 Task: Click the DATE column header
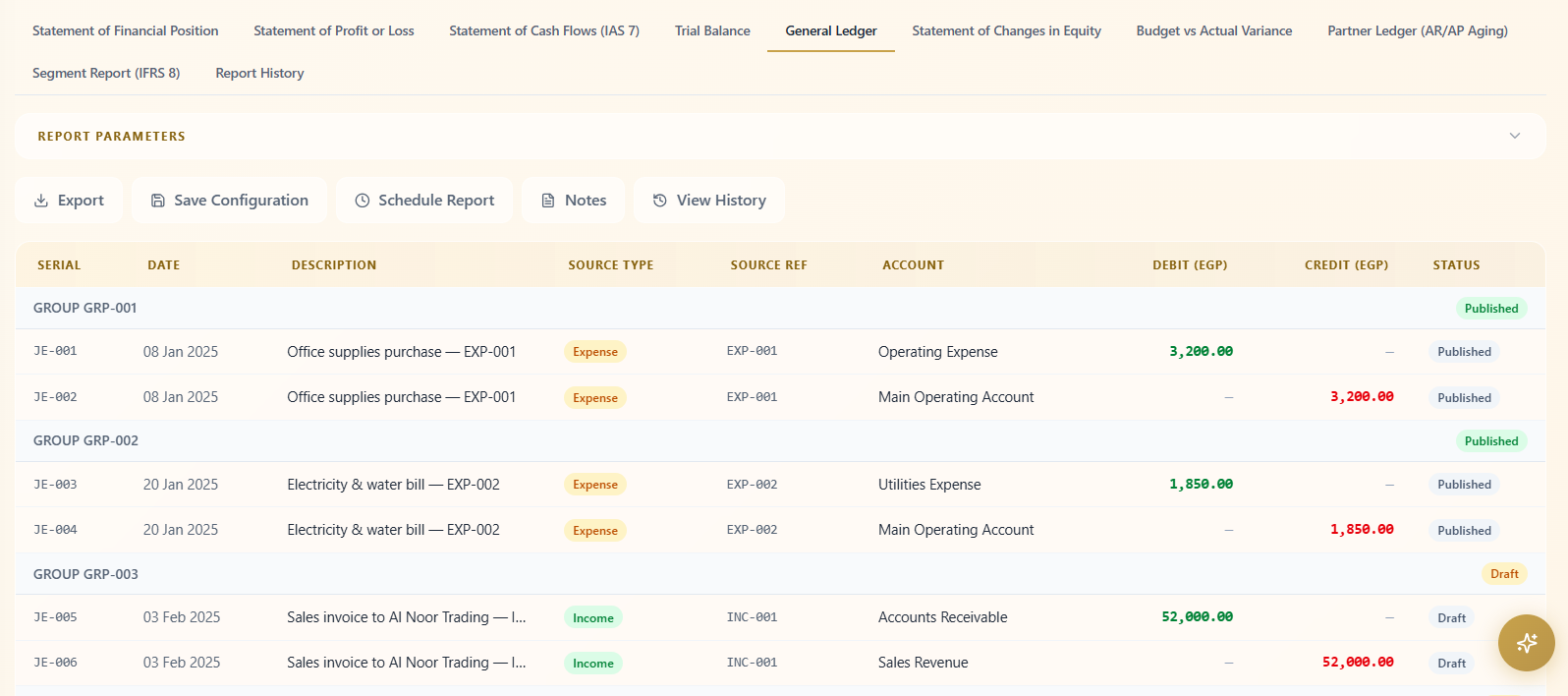(x=163, y=265)
